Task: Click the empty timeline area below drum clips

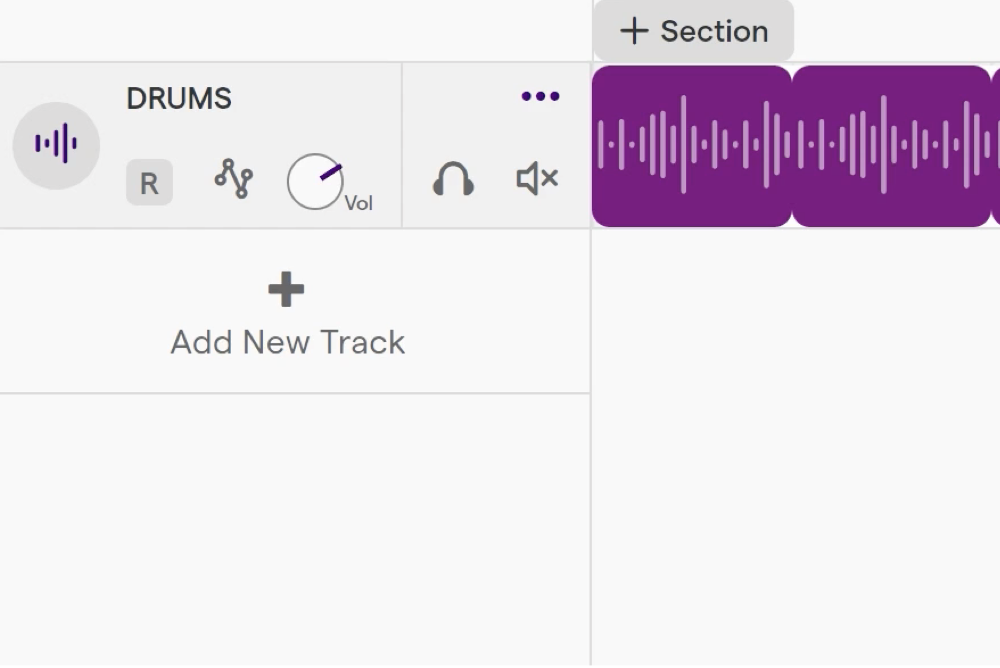Action: coord(796,447)
